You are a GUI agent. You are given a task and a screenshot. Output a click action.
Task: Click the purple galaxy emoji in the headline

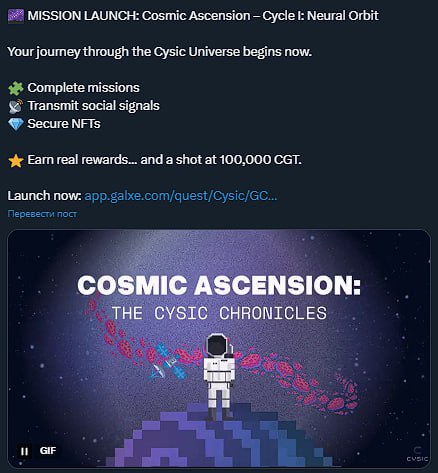pyautogui.click(x=16, y=16)
